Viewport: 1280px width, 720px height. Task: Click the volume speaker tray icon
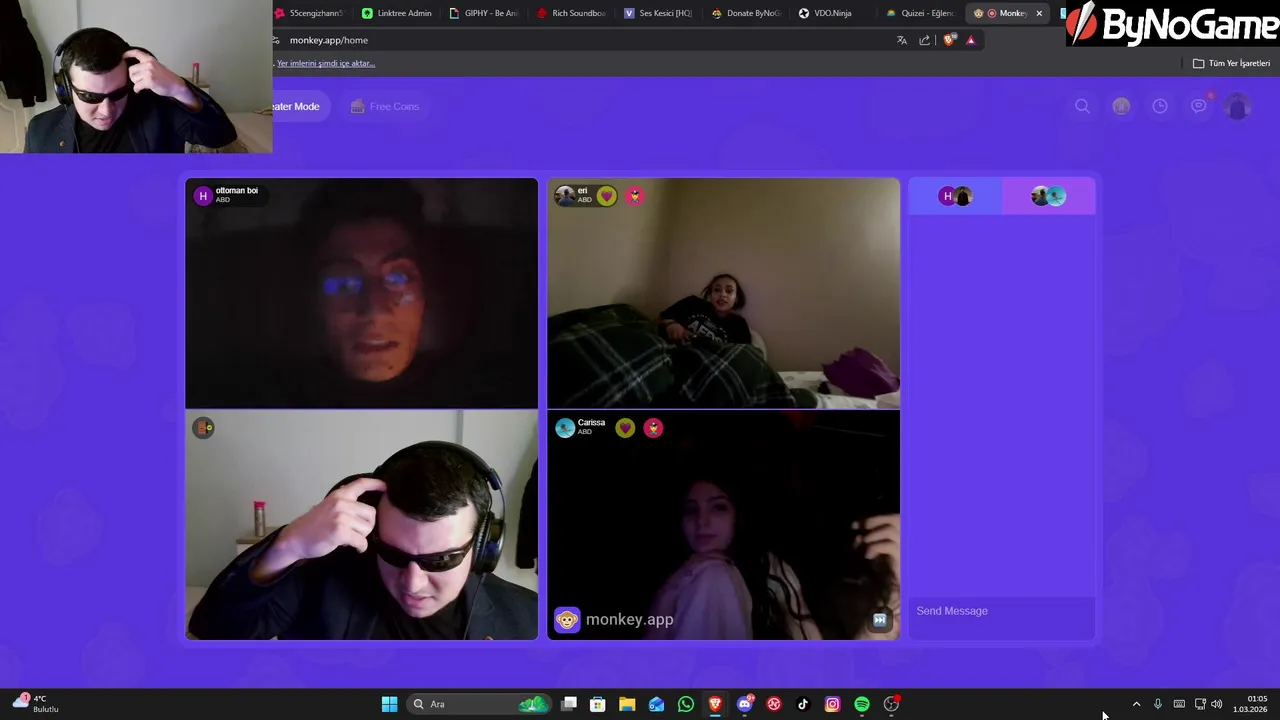1217,704
